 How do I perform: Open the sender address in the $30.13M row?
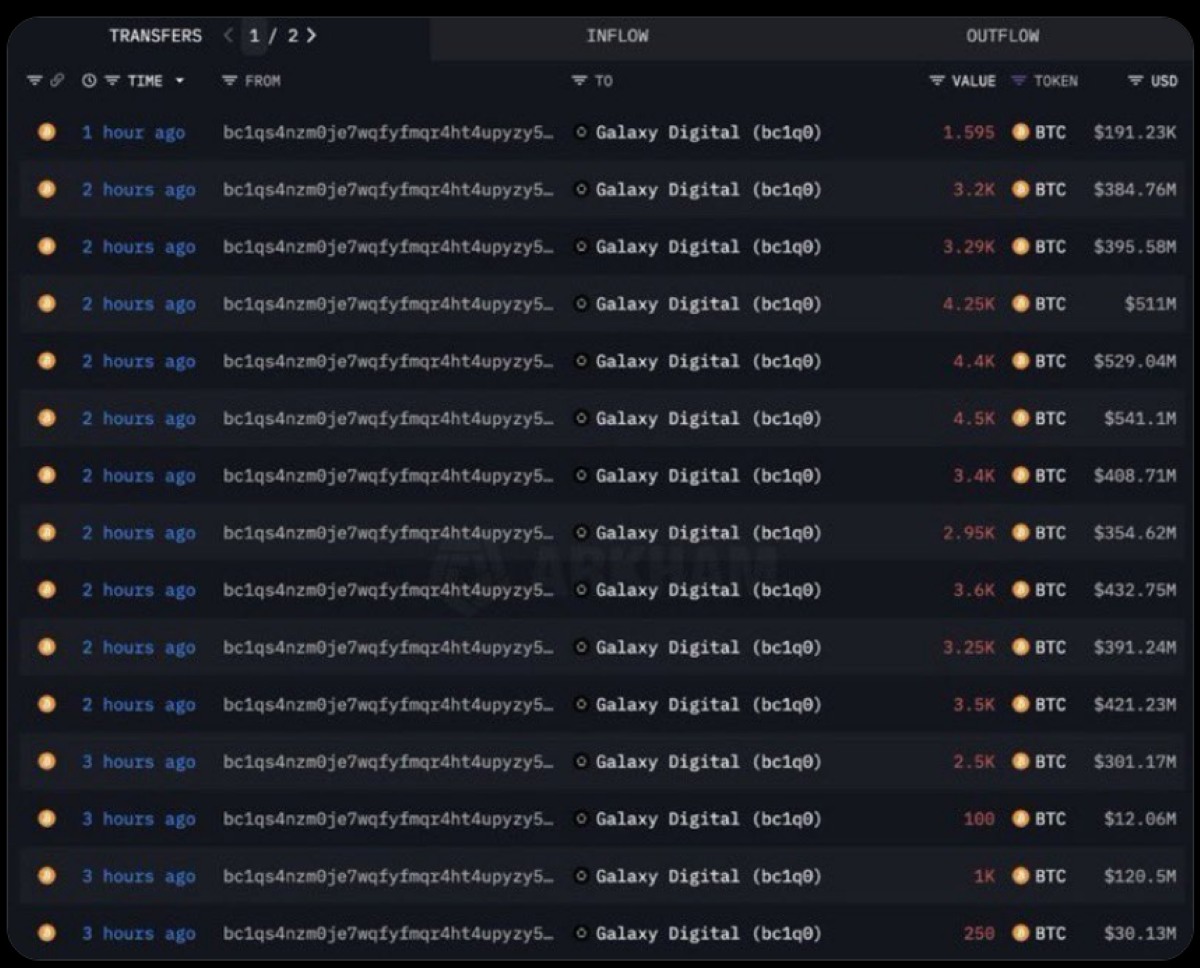(x=388, y=933)
